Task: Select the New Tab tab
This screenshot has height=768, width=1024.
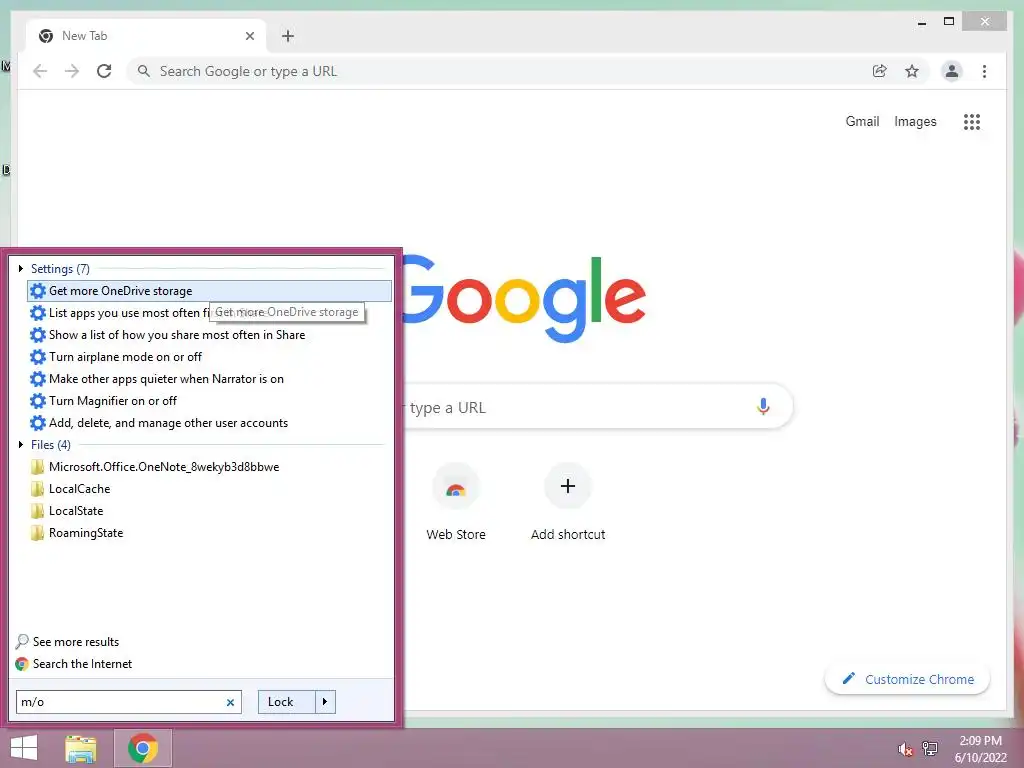Action: tap(146, 36)
